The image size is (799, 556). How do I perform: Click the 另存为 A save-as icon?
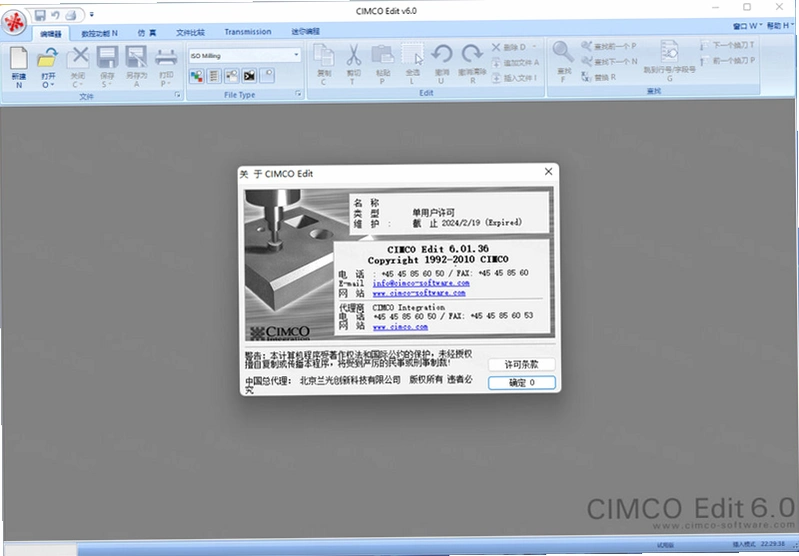point(137,57)
